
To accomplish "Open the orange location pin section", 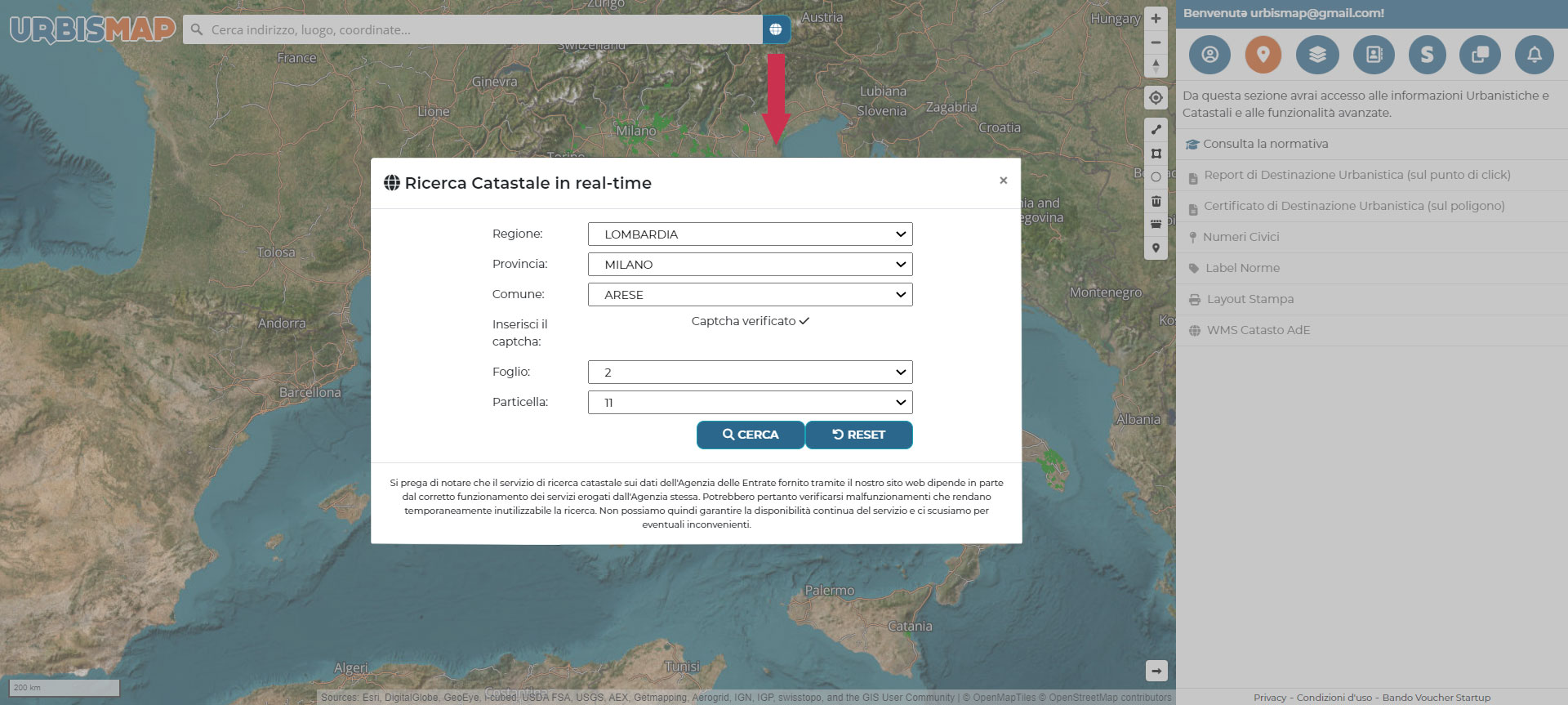I will tap(1263, 55).
